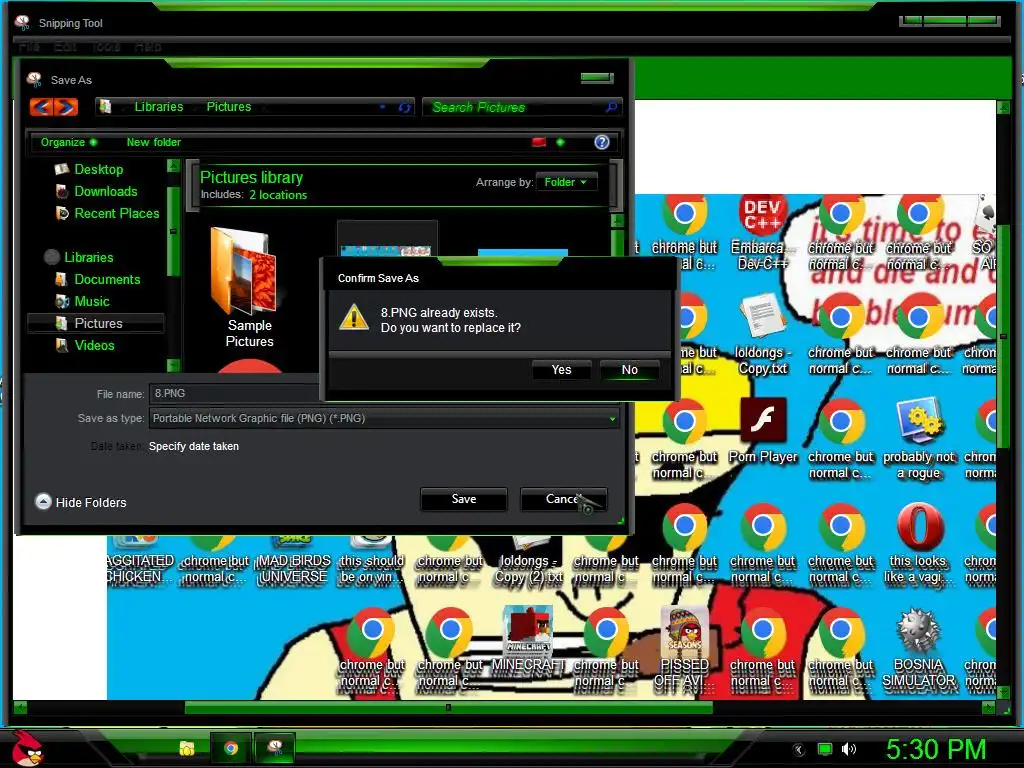
Task: Open the help question mark icon
Action: click(601, 142)
